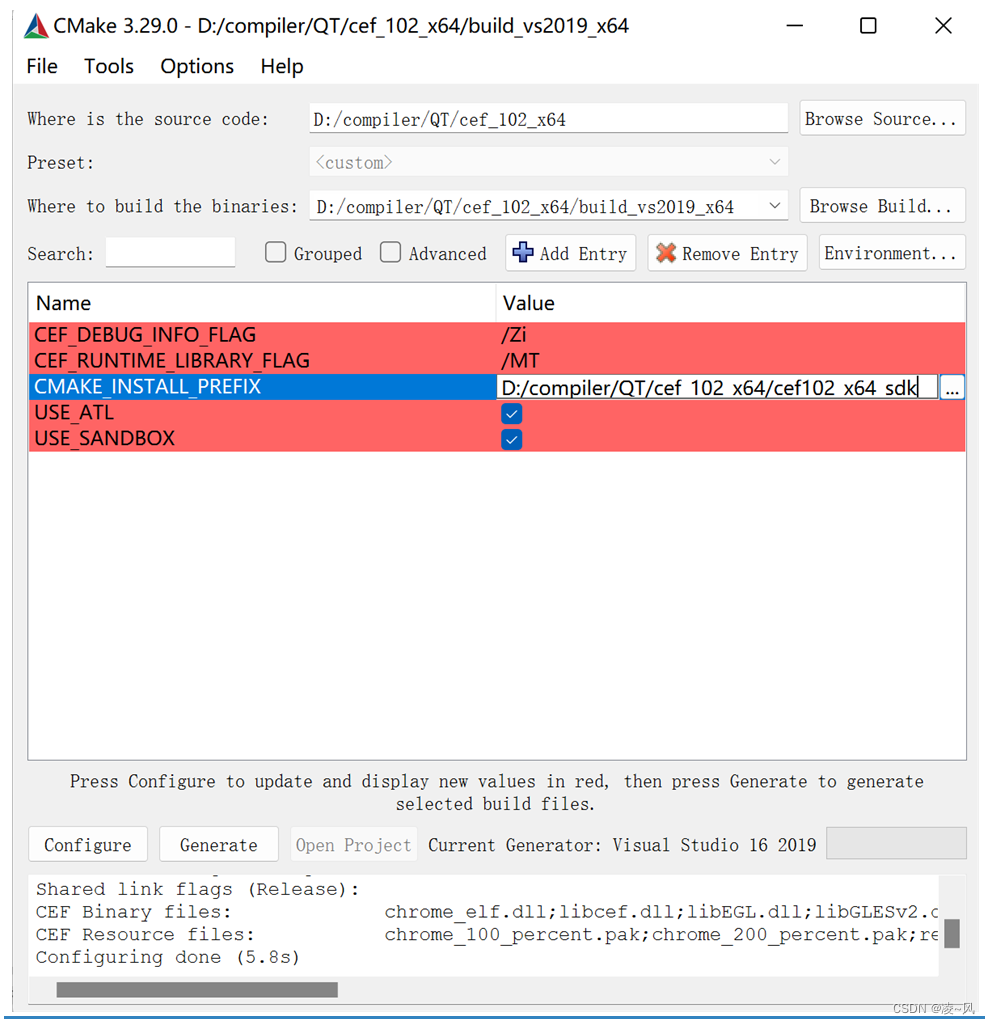
Task: Click the Value column header
Action: [730, 303]
